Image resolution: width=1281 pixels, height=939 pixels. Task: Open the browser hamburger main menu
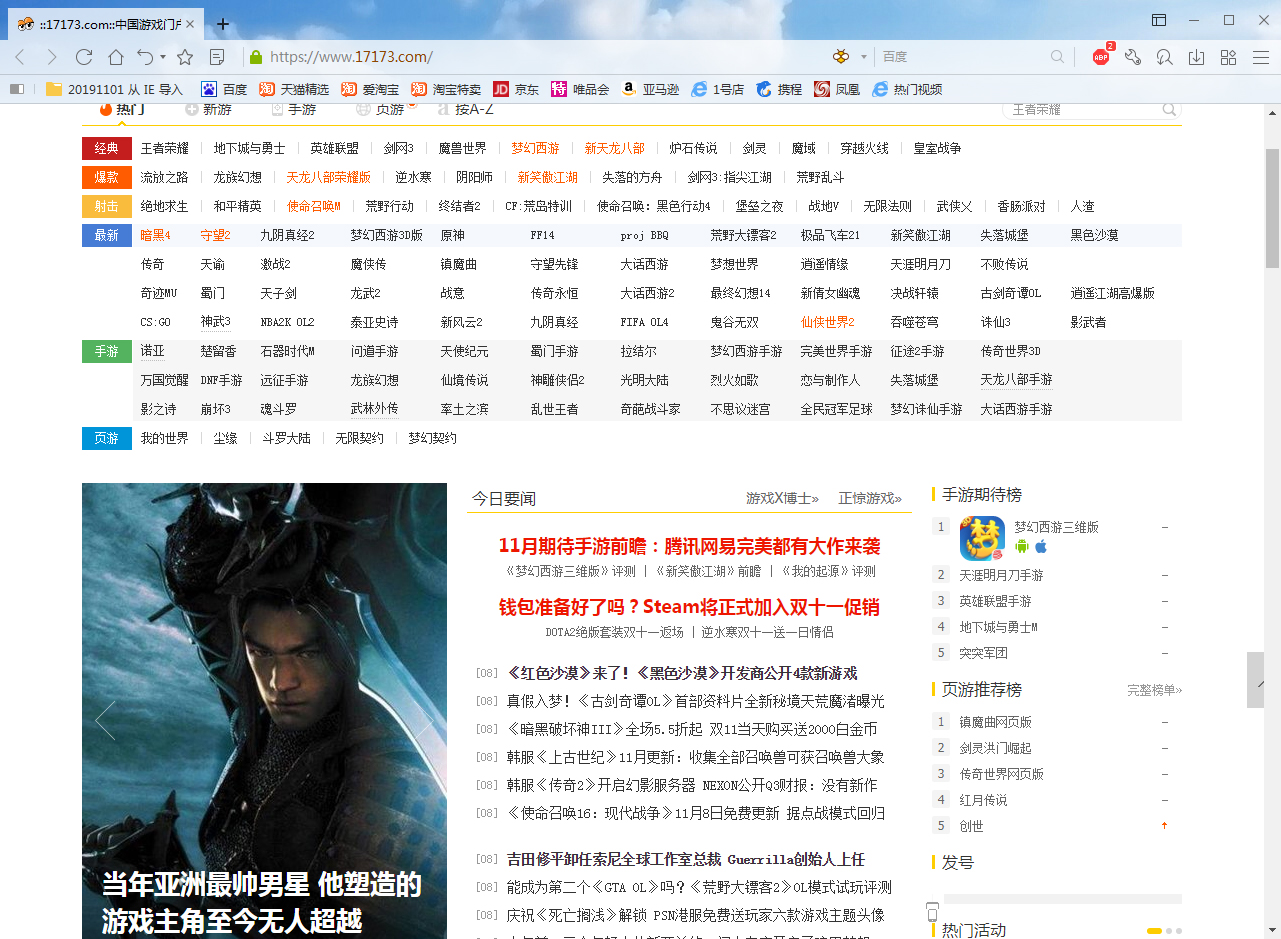1260,57
